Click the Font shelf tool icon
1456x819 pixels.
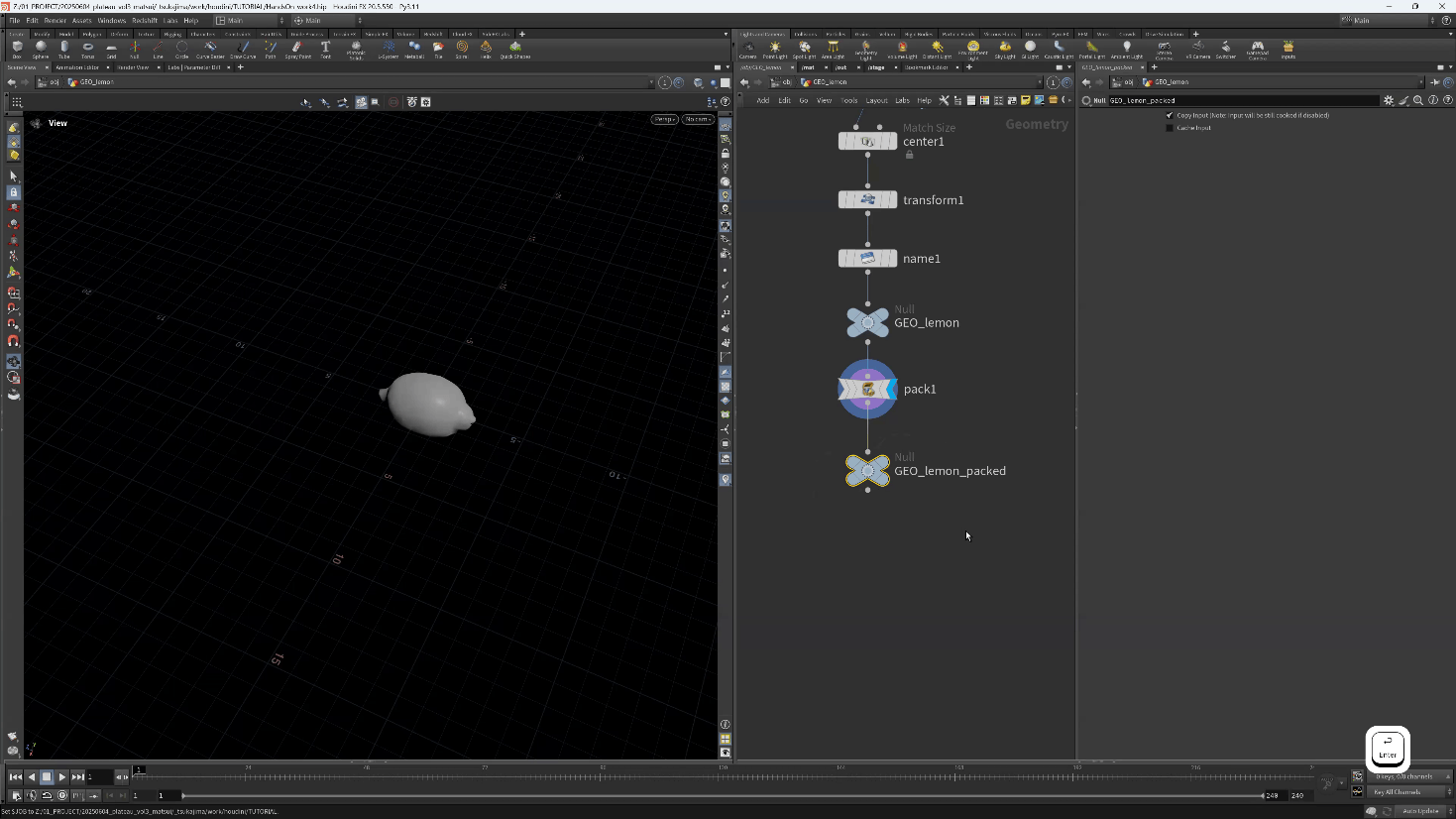(325, 49)
